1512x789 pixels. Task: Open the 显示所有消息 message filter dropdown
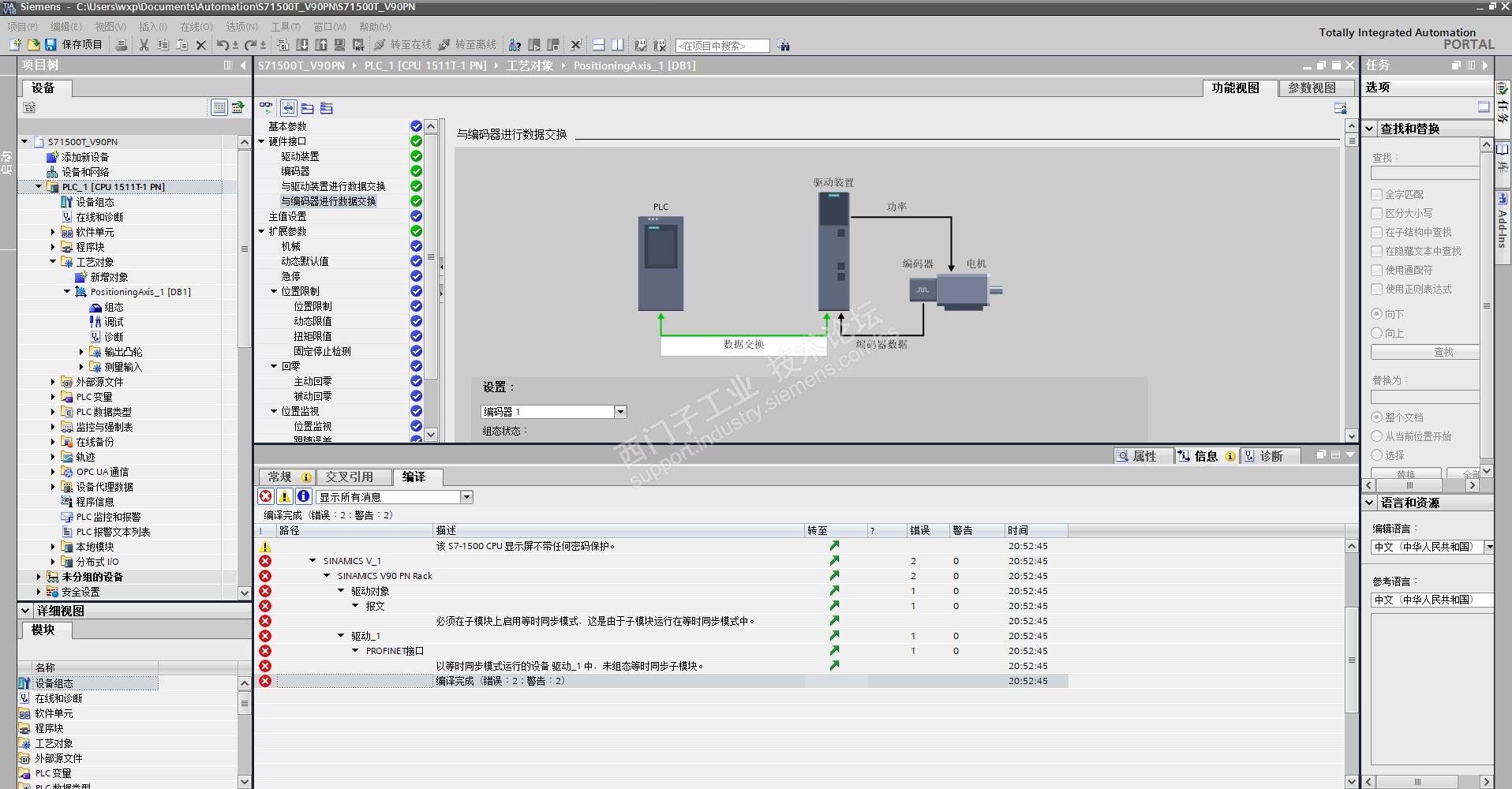point(466,497)
